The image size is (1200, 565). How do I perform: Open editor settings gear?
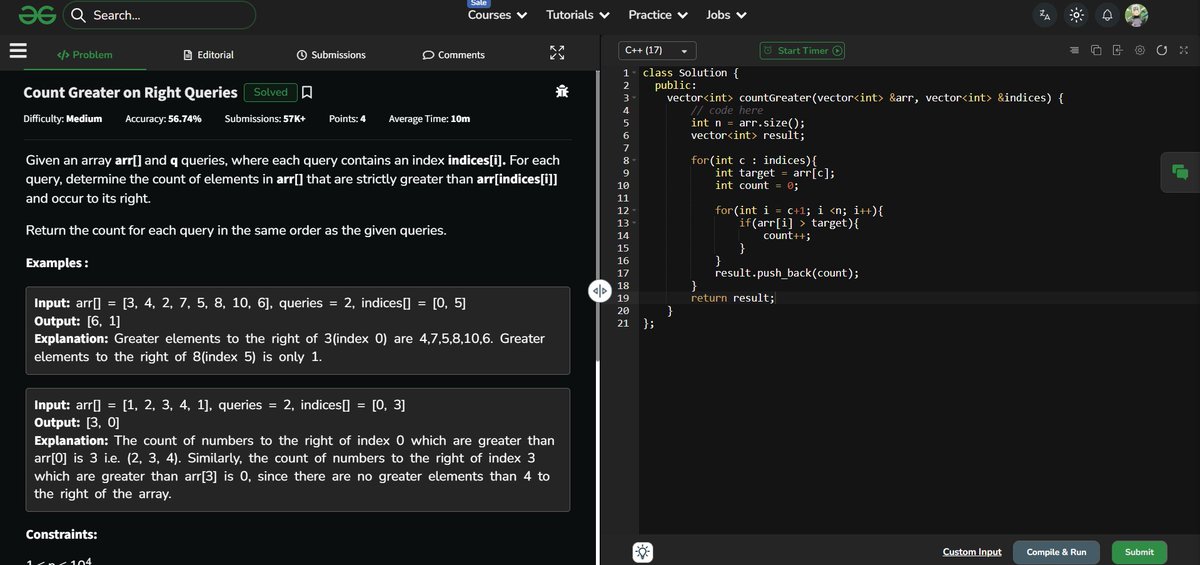click(1139, 50)
